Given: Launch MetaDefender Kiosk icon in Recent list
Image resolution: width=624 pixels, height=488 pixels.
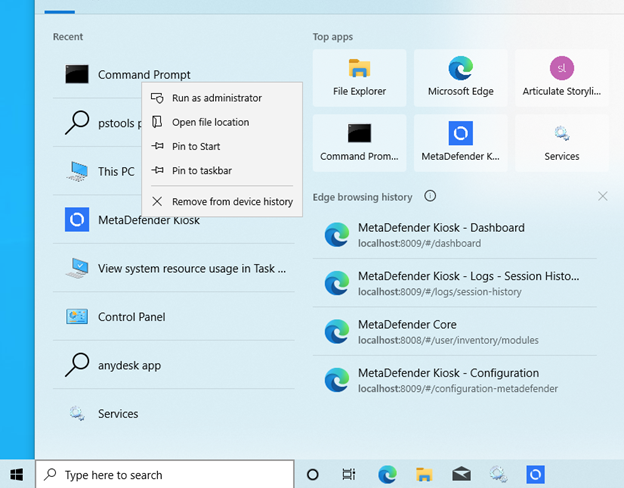Looking at the screenshot, I should [x=77, y=219].
